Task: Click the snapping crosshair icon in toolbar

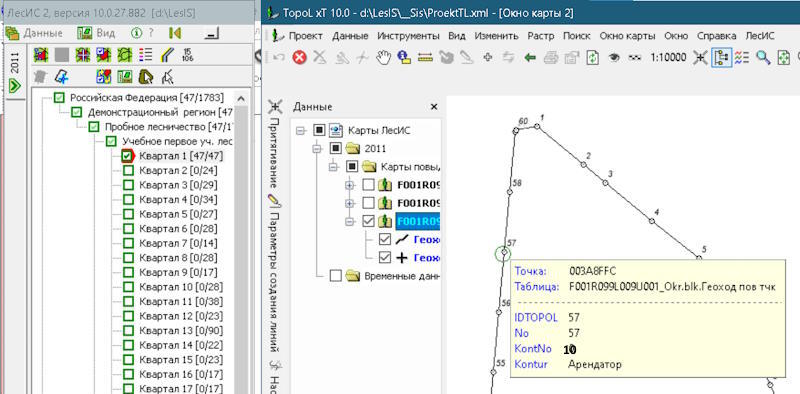Action: tap(700, 57)
